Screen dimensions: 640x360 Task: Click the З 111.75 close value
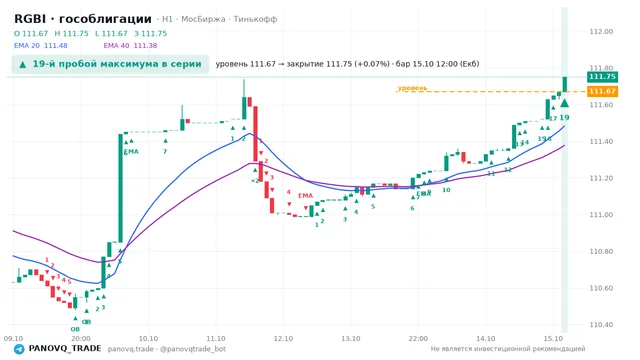point(151,33)
